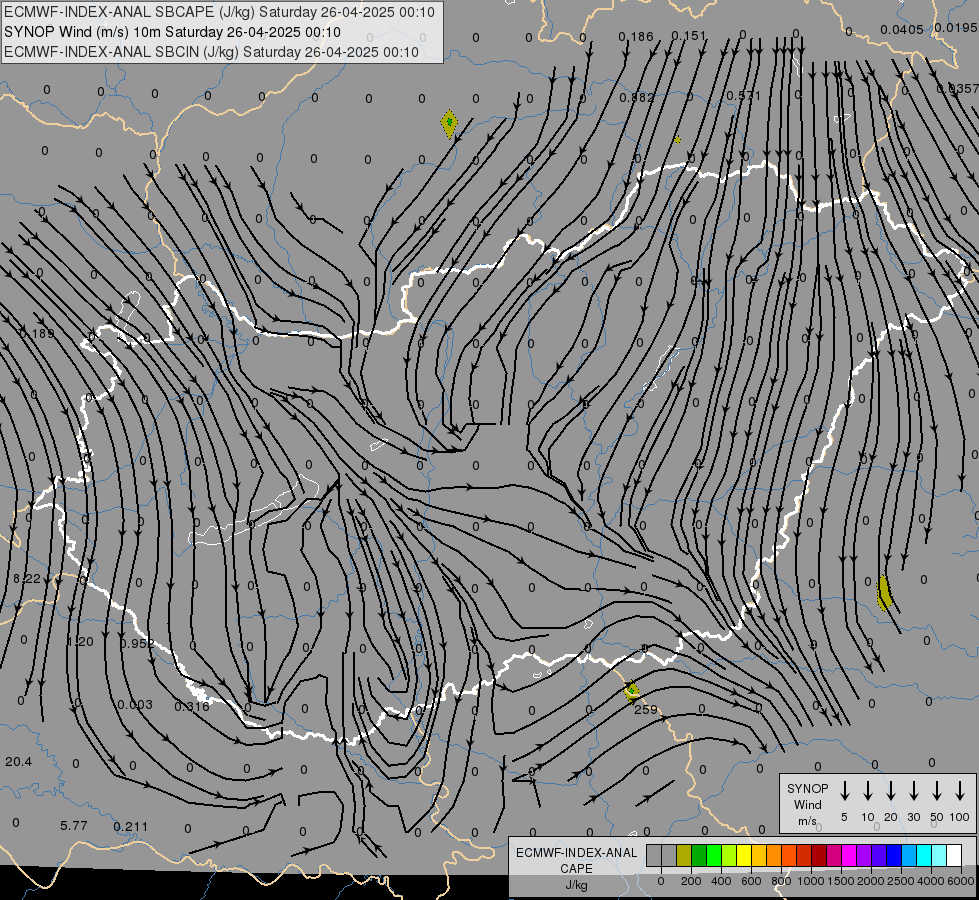This screenshot has width=979, height=900.
Task: Click the 5 m/s wind arrow in legend
Action: pos(844,791)
